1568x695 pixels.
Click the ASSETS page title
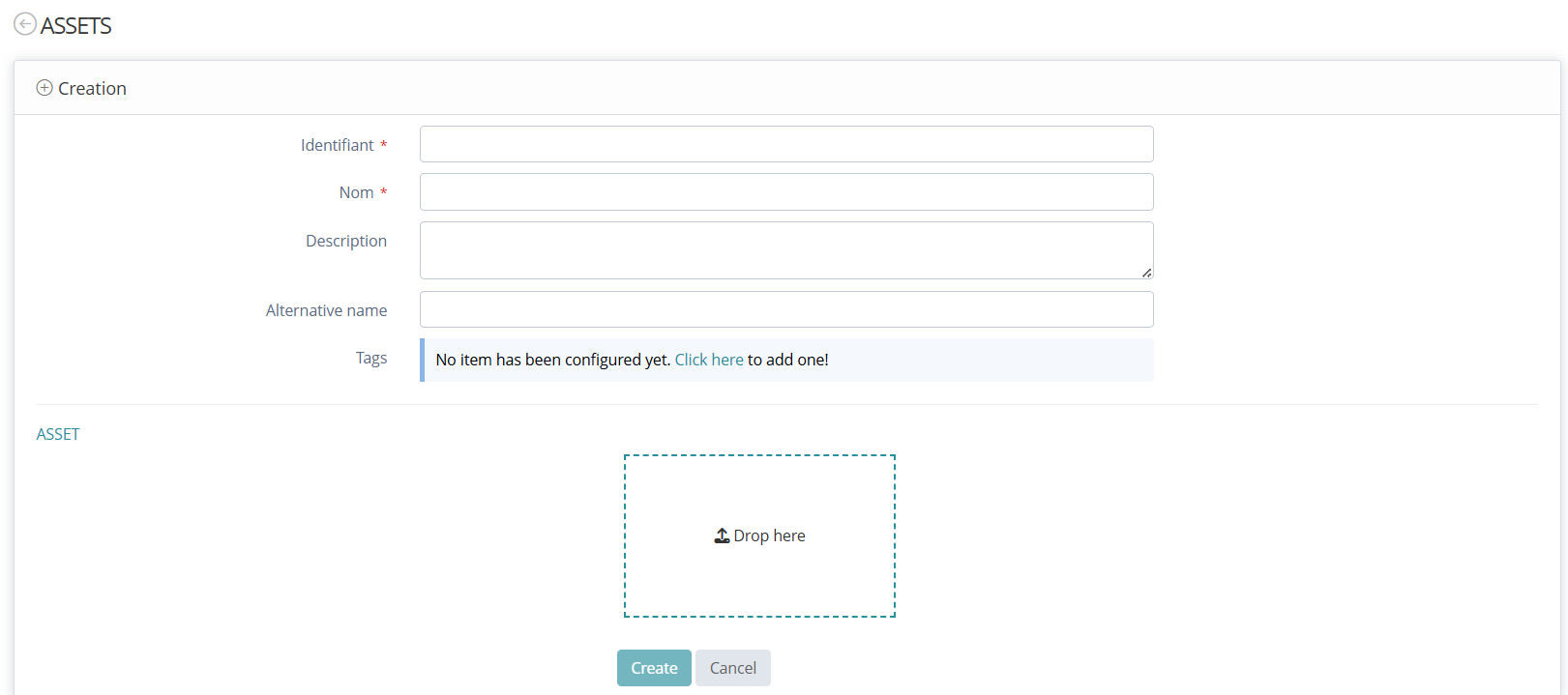tap(76, 26)
